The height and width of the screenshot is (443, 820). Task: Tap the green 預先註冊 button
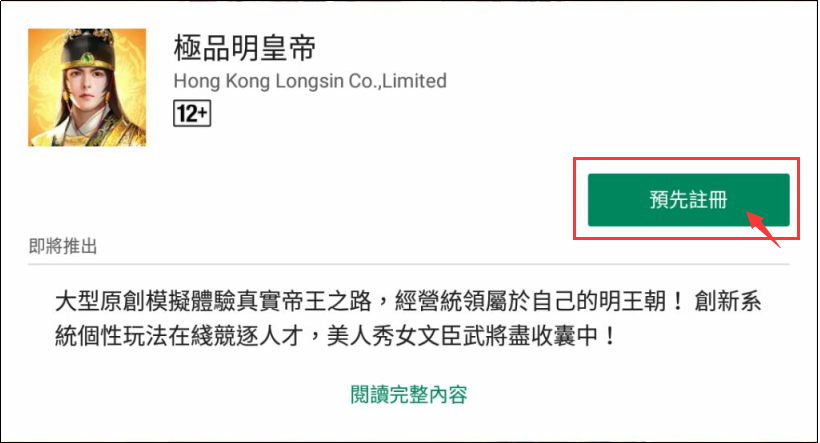click(x=688, y=200)
